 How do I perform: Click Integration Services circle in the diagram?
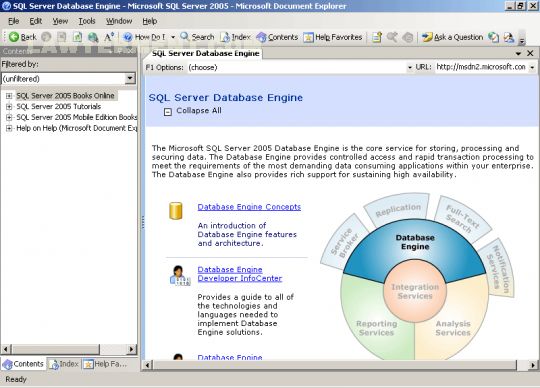[415, 291]
